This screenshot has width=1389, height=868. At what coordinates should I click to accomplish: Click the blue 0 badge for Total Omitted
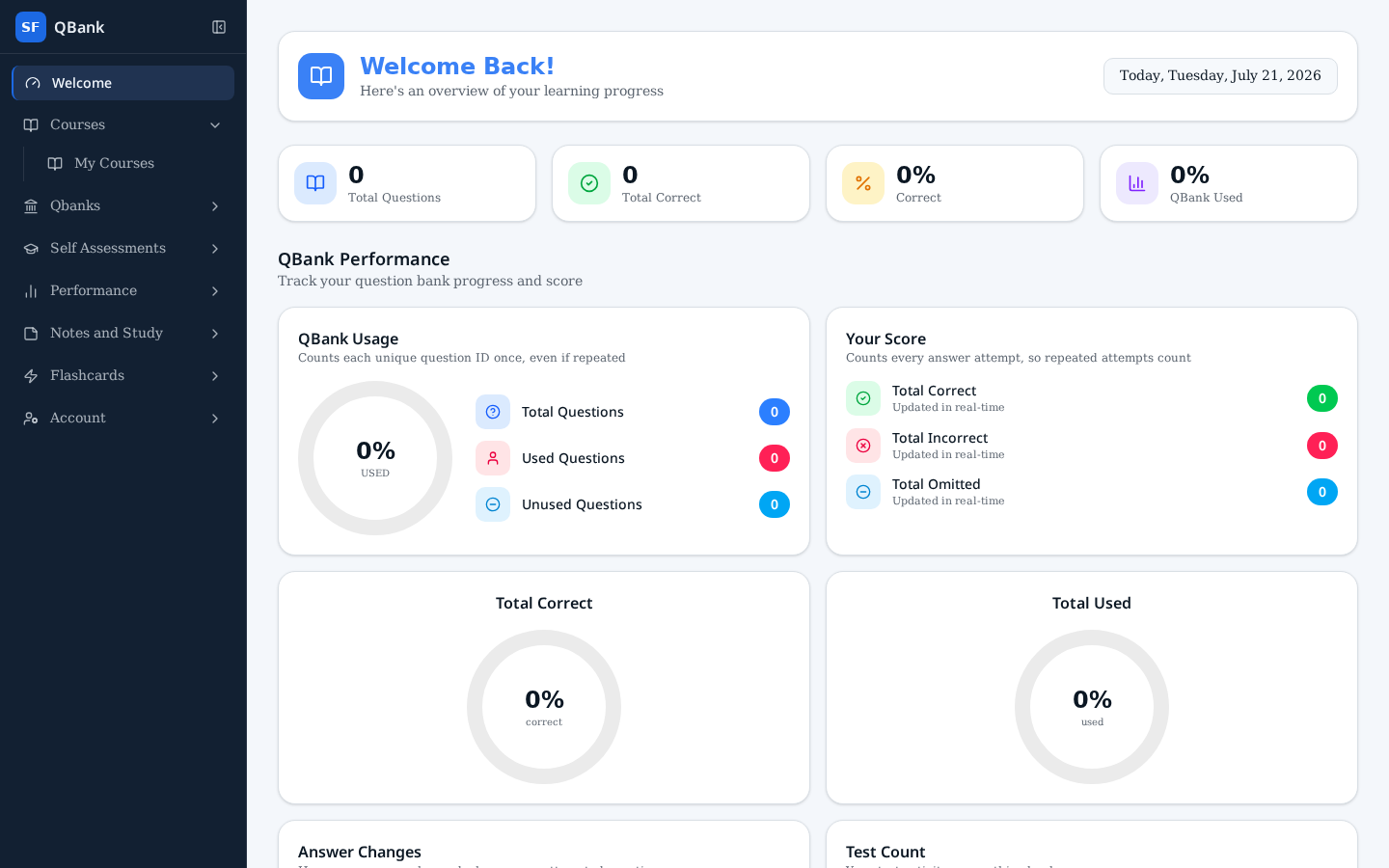[x=1322, y=492]
